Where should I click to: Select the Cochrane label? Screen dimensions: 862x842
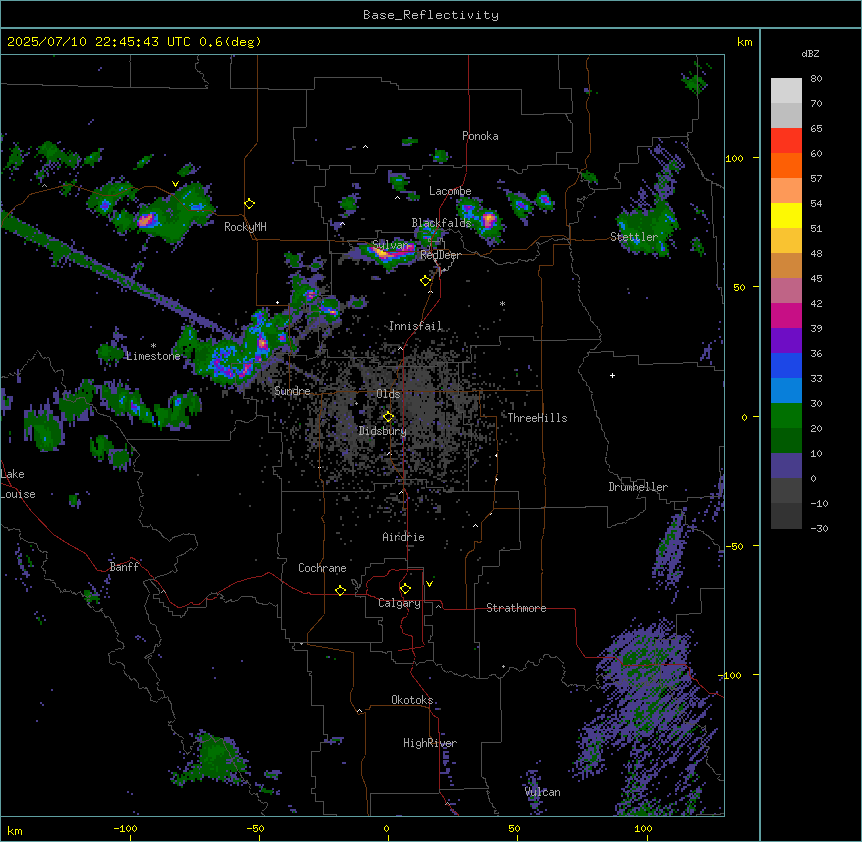pos(322,568)
